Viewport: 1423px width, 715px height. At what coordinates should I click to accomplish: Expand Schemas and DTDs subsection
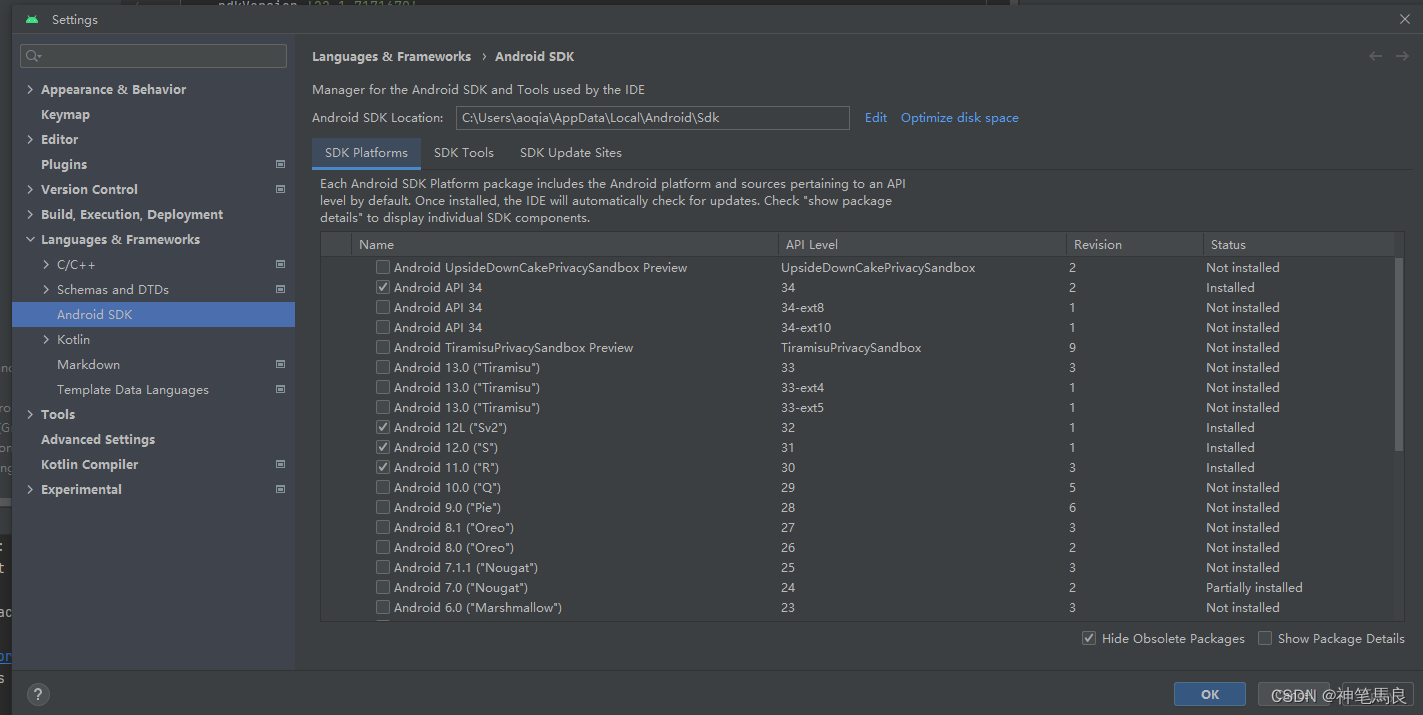pos(46,289)
